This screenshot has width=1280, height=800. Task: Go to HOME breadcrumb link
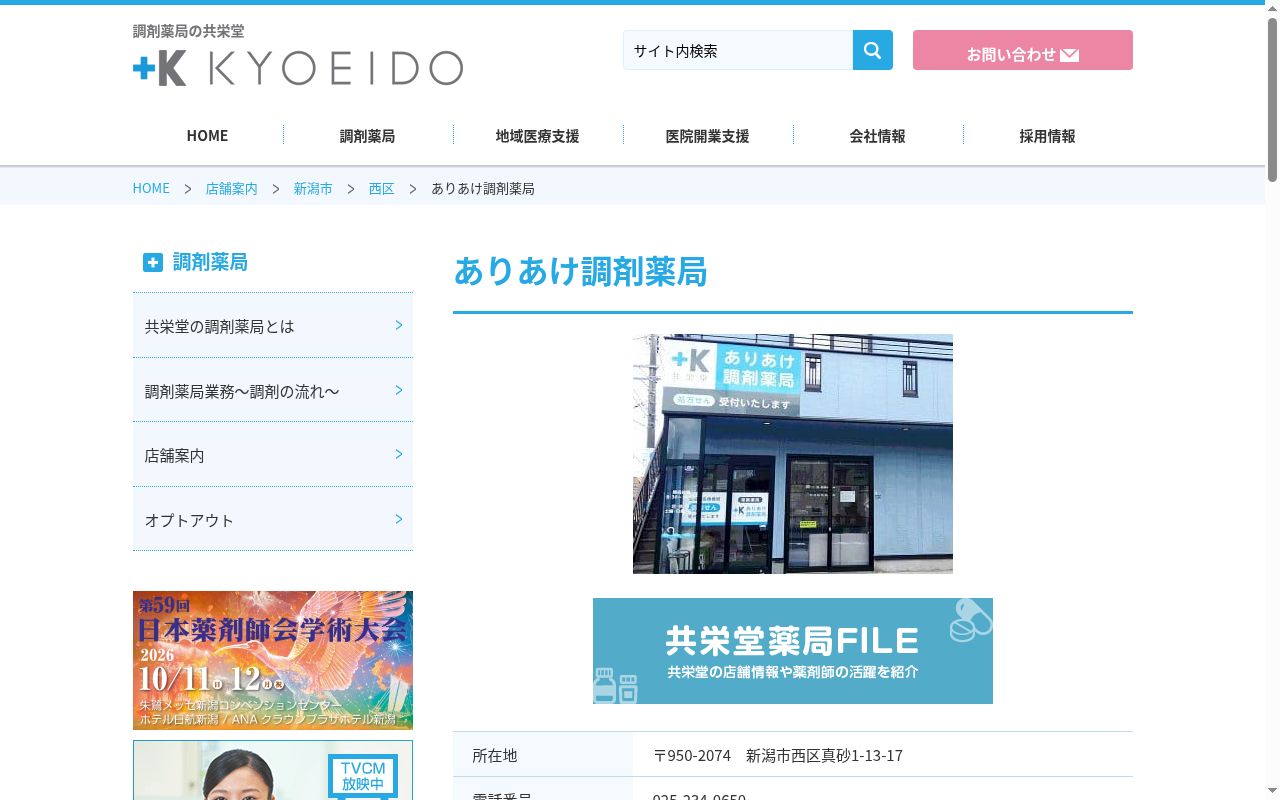point(151,188)
